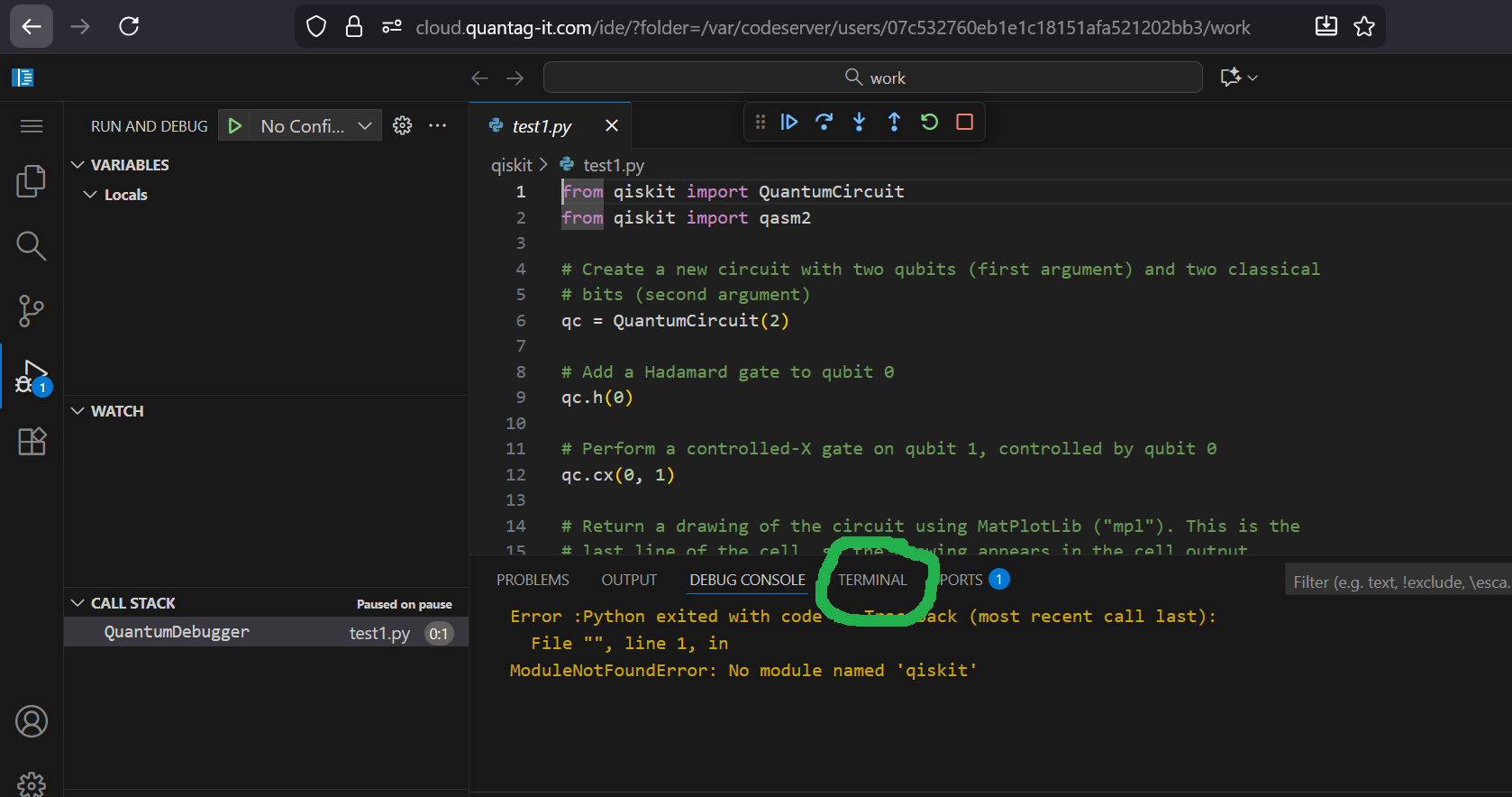Open launch.json via the gear icon

click(x=403, y=126)
